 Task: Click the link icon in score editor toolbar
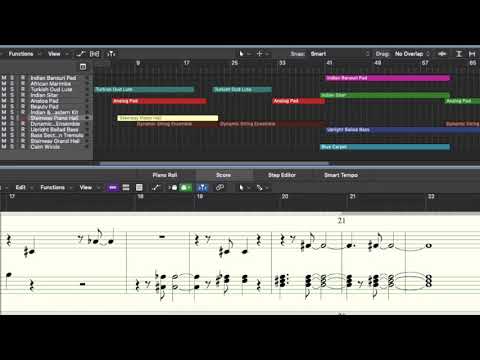click(220, 188)
